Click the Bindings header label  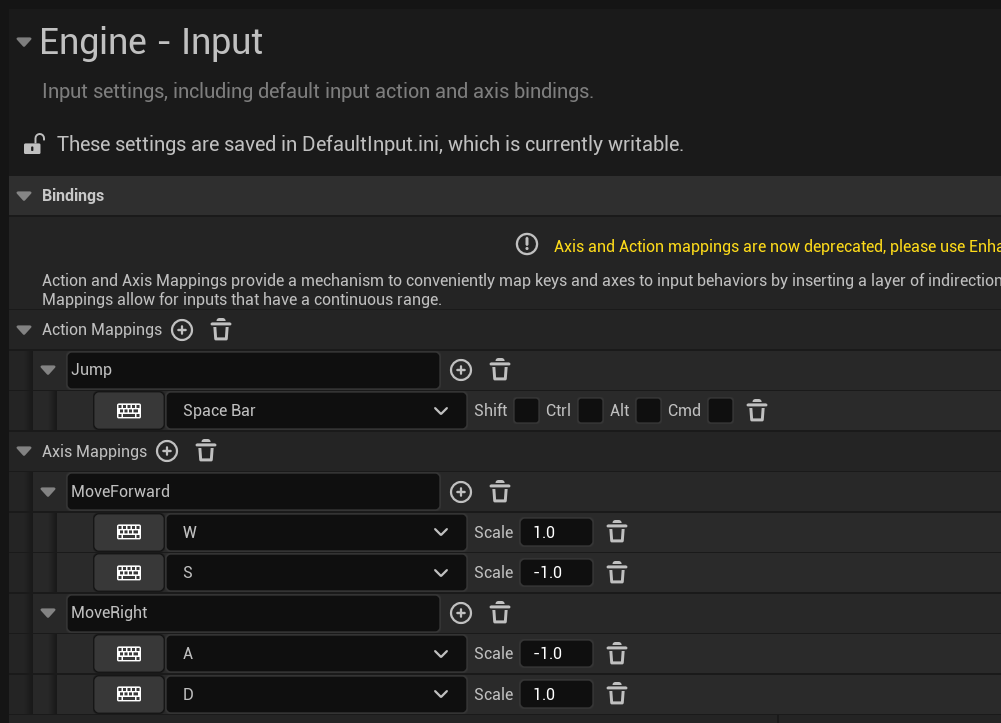click(73, 196)
